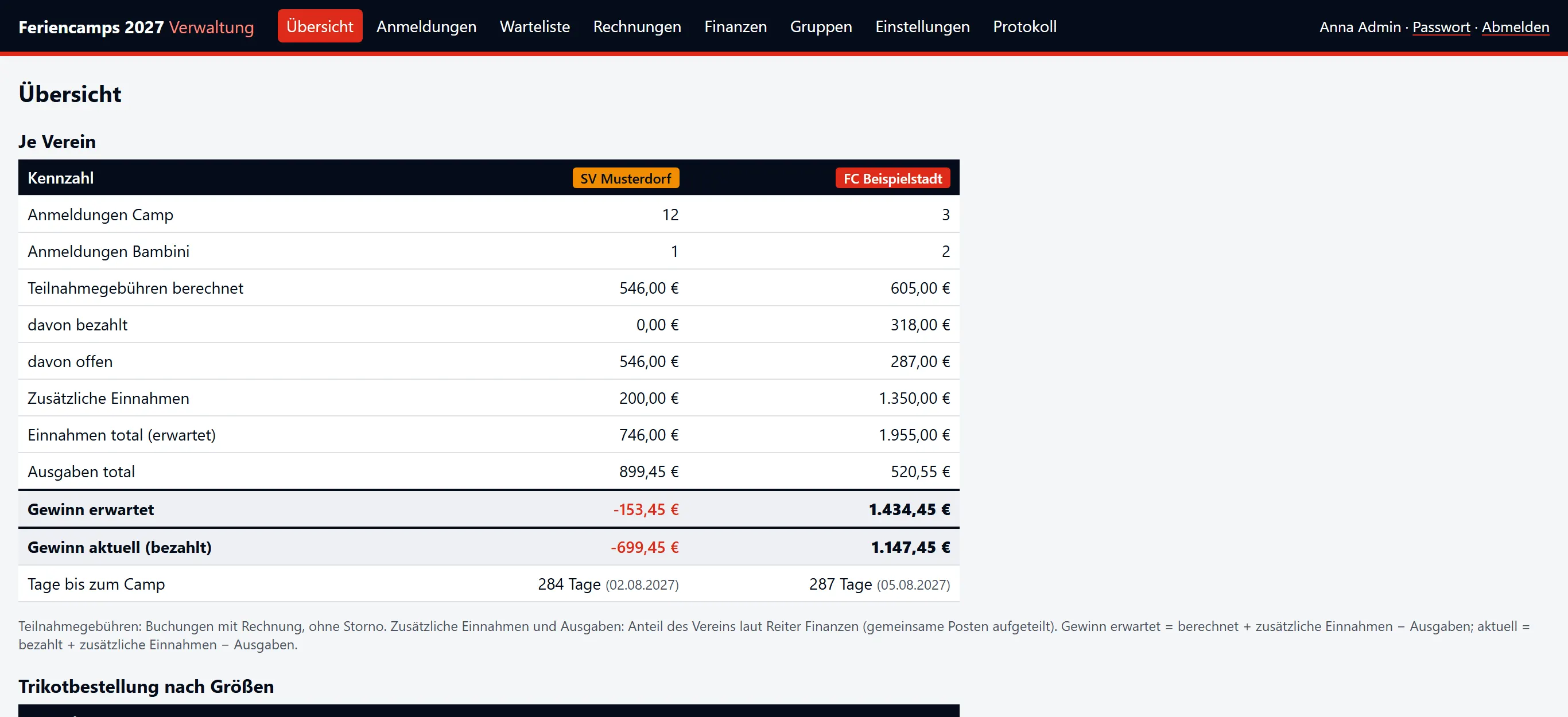The image size is (1568, 717).
Task: Open the Übersicht tab
Action: [x=320, y=26]
